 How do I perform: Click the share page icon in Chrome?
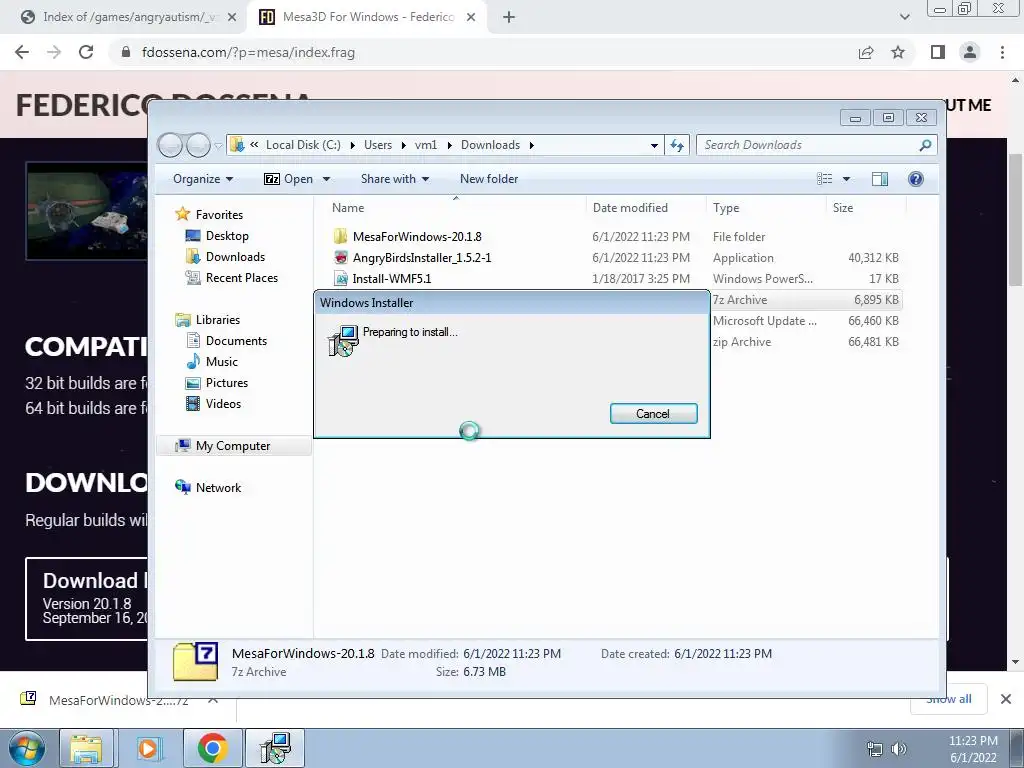click(x=866, y=52)
